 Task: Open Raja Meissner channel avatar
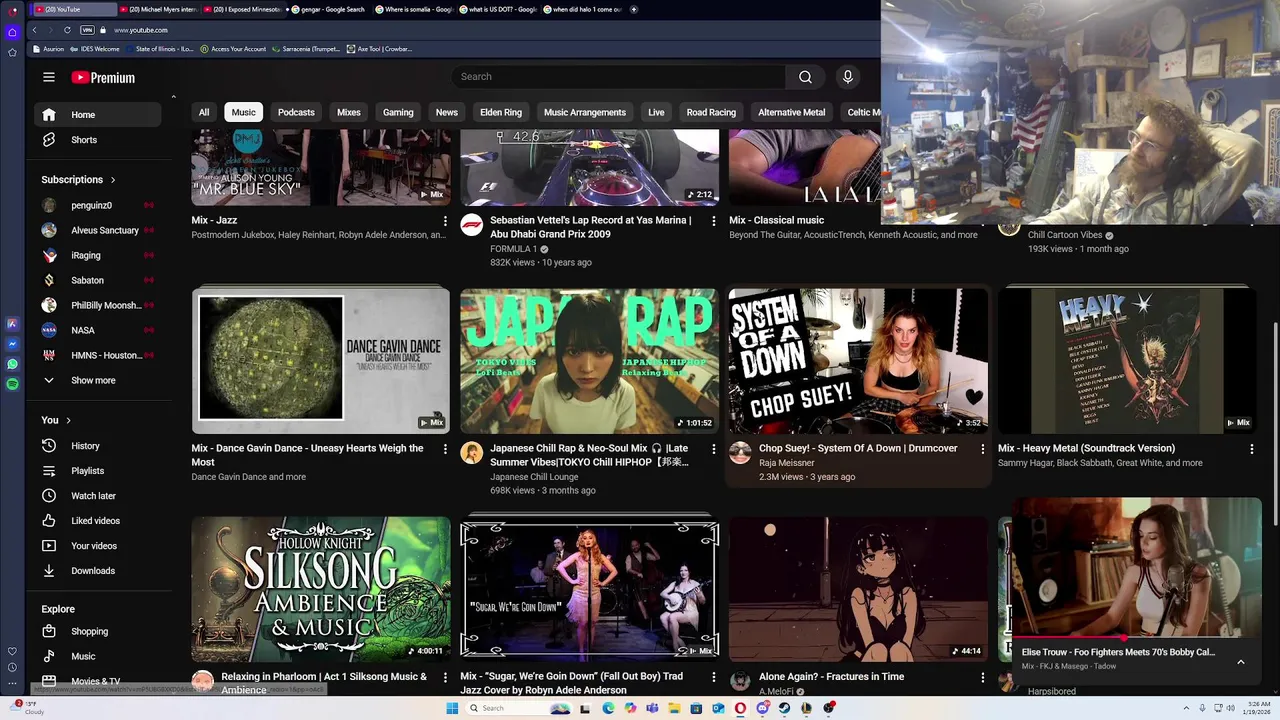[740, 453]
